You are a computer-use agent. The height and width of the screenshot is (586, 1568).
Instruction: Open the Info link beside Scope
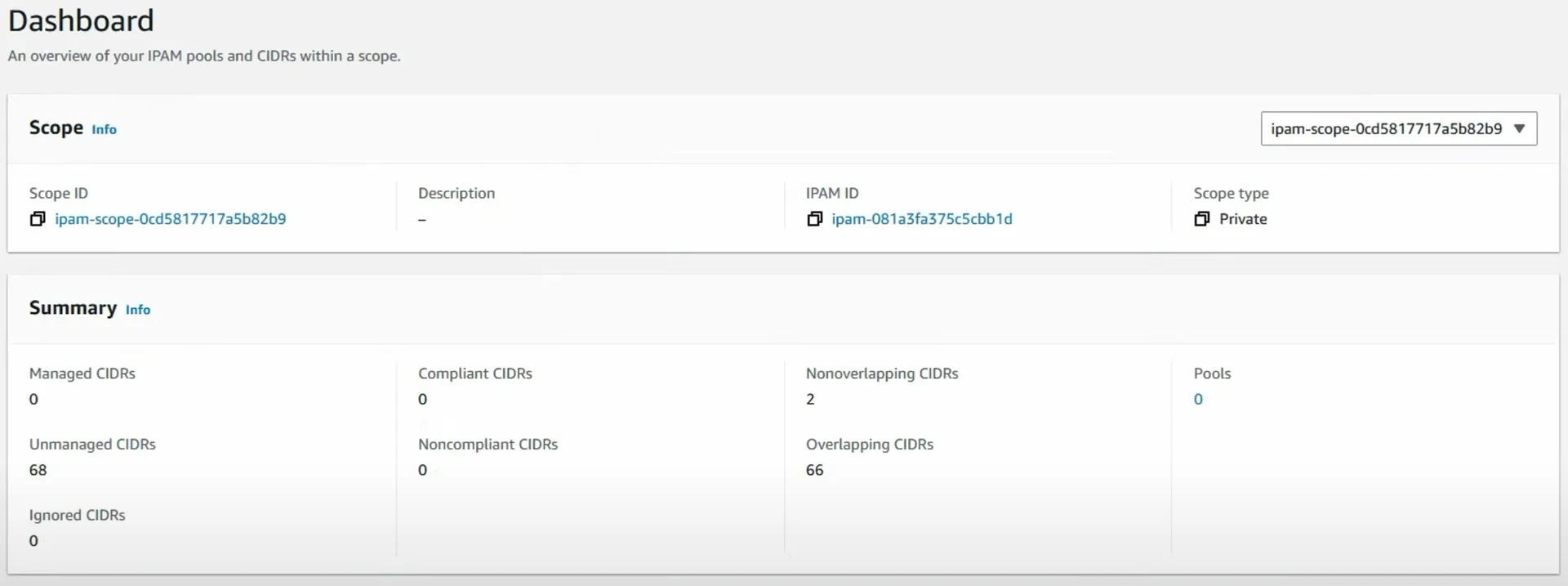[104, 130]
